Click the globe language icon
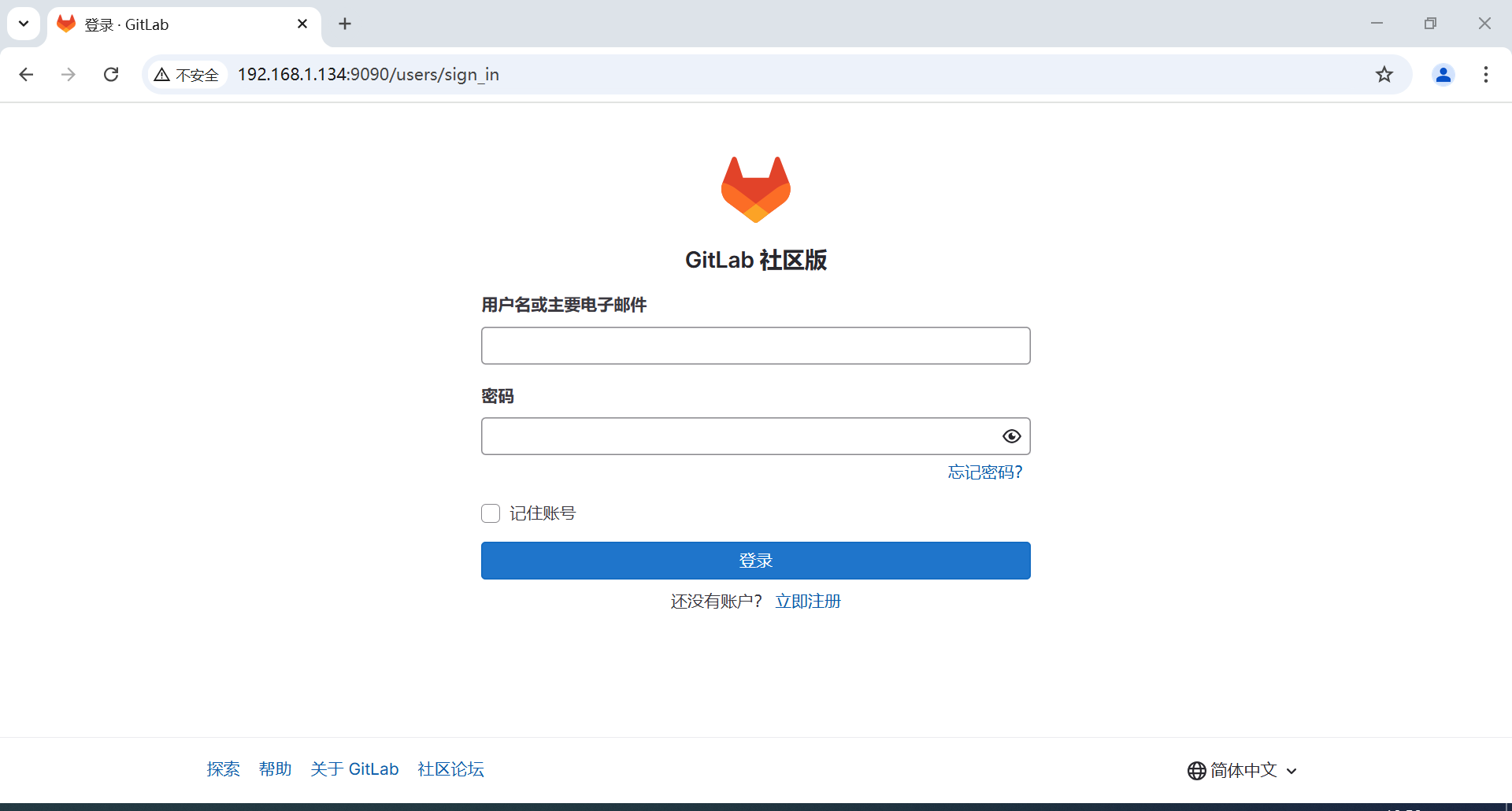The height and width of the screenshot is (811, 1512). 1196,770
